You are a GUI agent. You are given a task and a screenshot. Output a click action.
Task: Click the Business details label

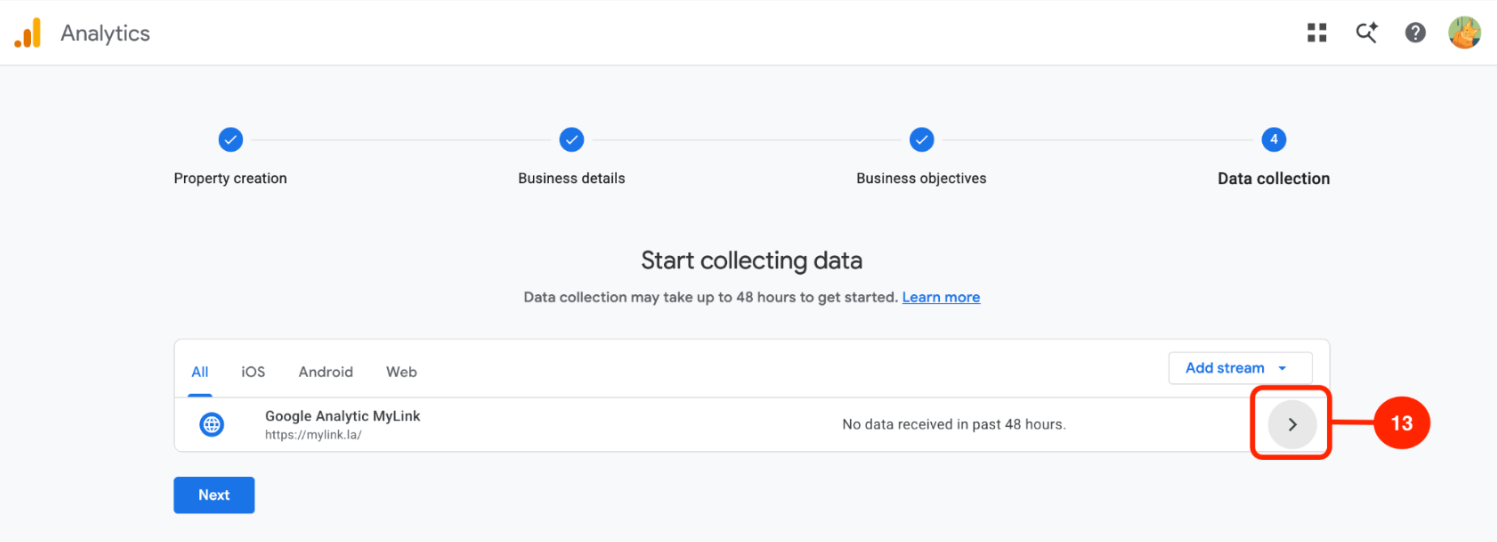coord(571,178)
